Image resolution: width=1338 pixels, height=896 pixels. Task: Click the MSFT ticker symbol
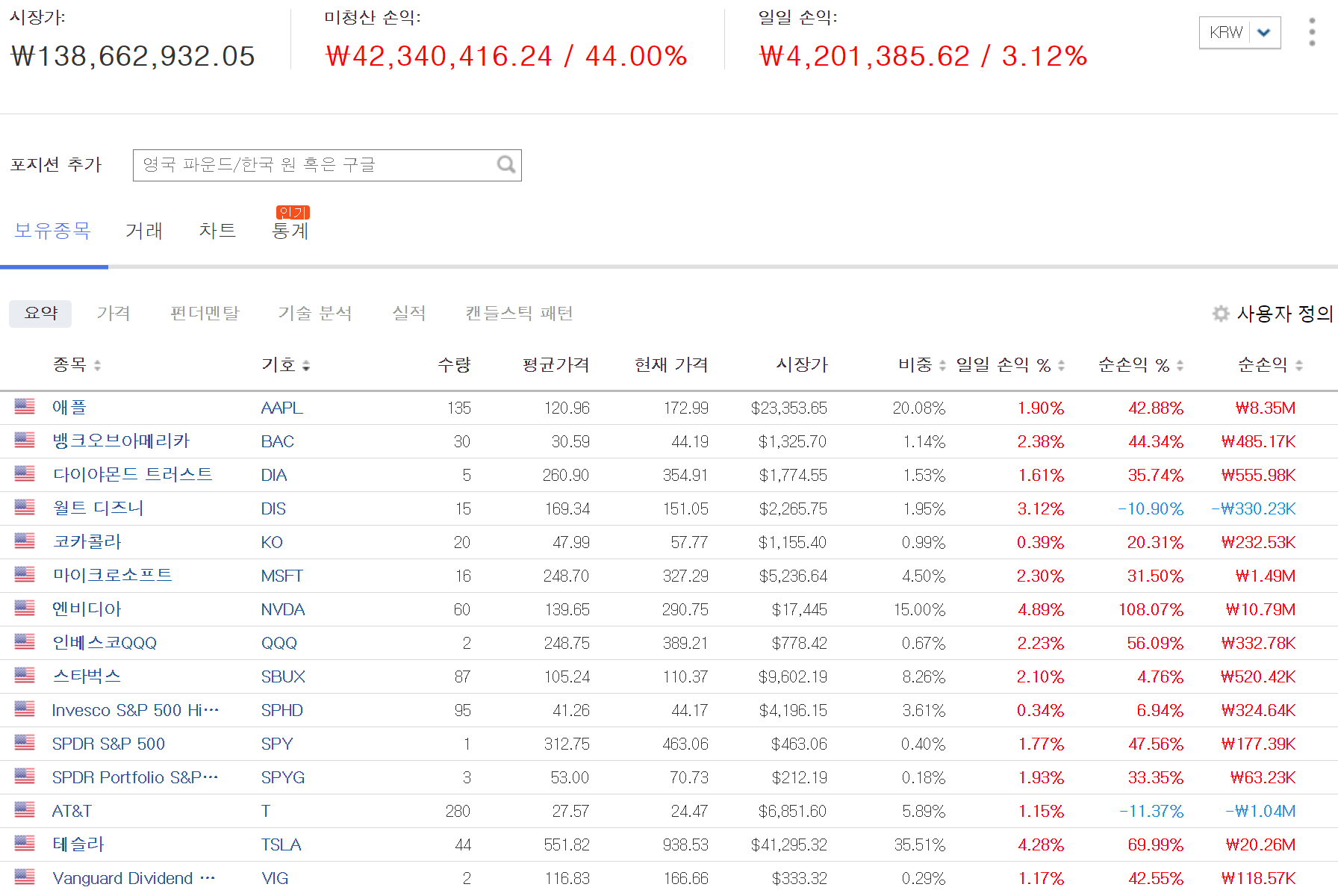(x=282, y=576)
